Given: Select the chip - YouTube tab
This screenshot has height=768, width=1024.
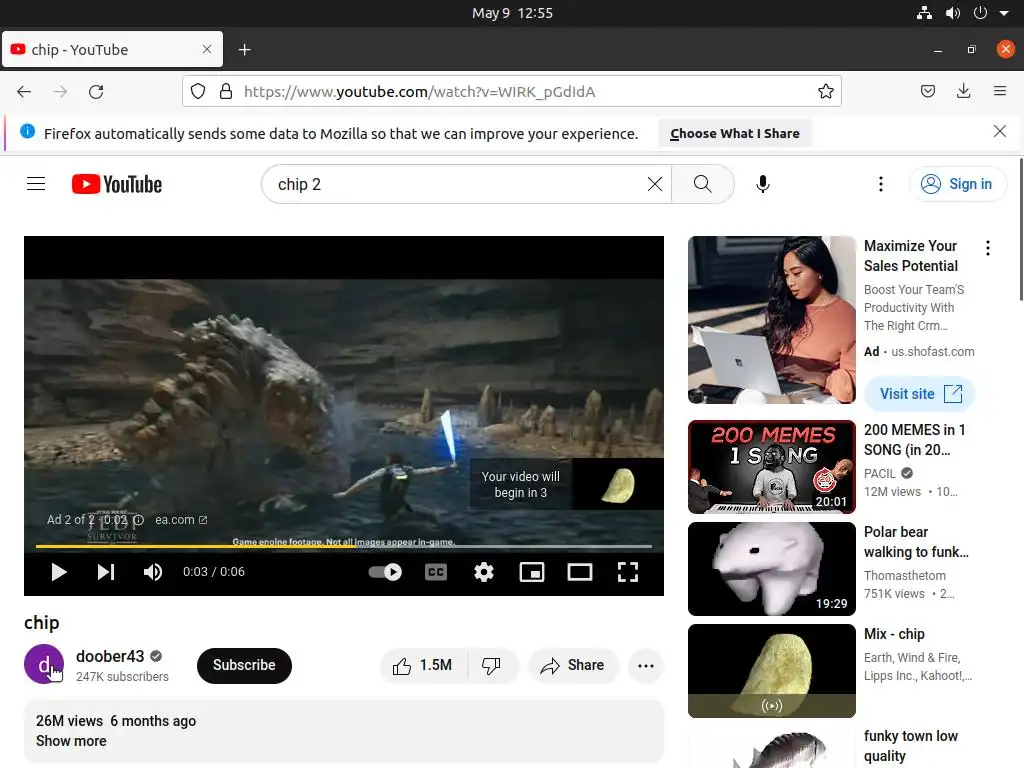Looking at the screenshot, I should [112, 50].
